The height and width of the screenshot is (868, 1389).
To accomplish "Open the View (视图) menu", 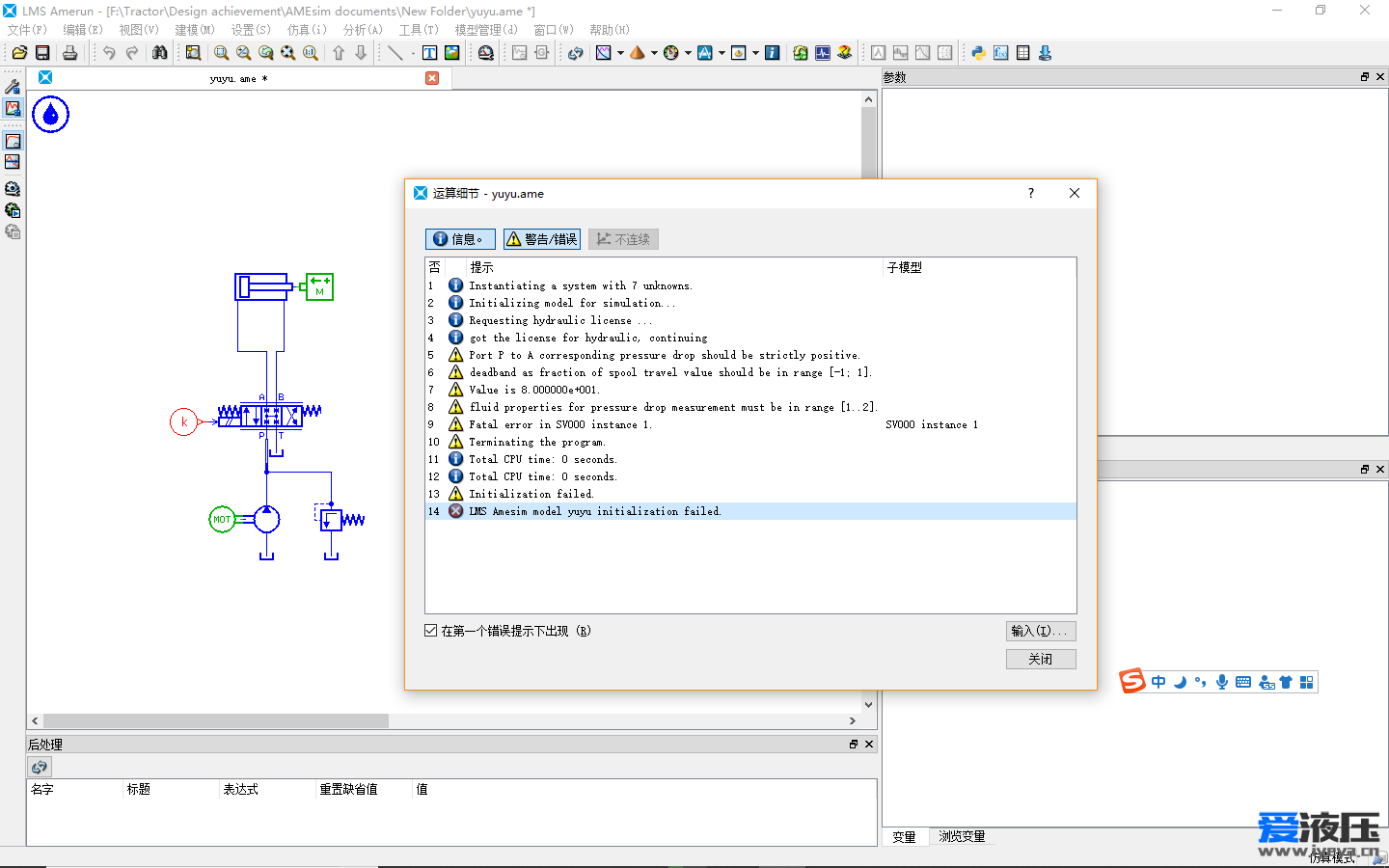I will click(139, 30).
